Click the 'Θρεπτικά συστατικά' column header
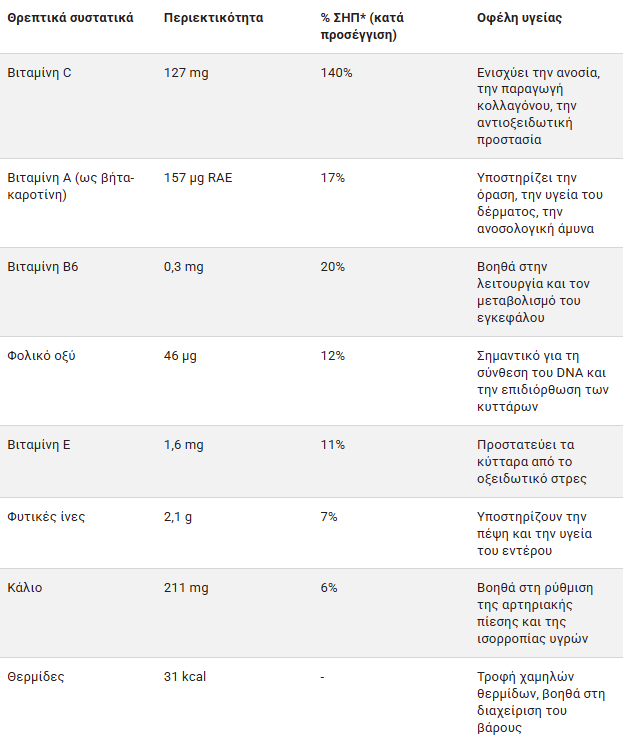 click(71, 19)
